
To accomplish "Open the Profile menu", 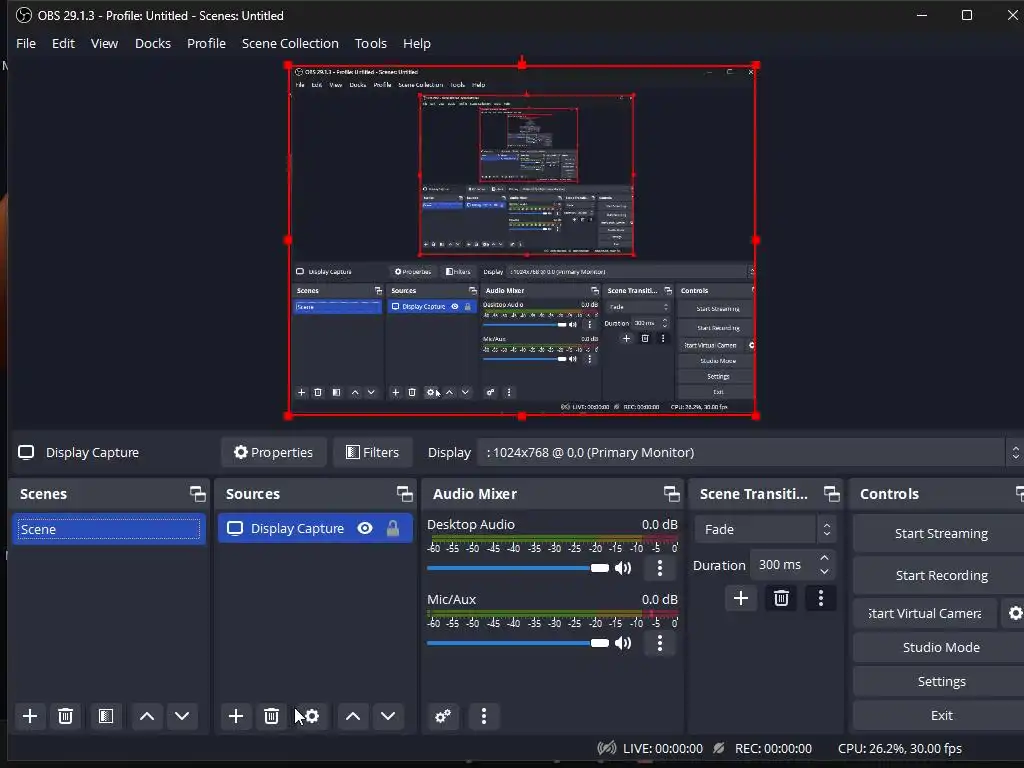I will point(206,44).
